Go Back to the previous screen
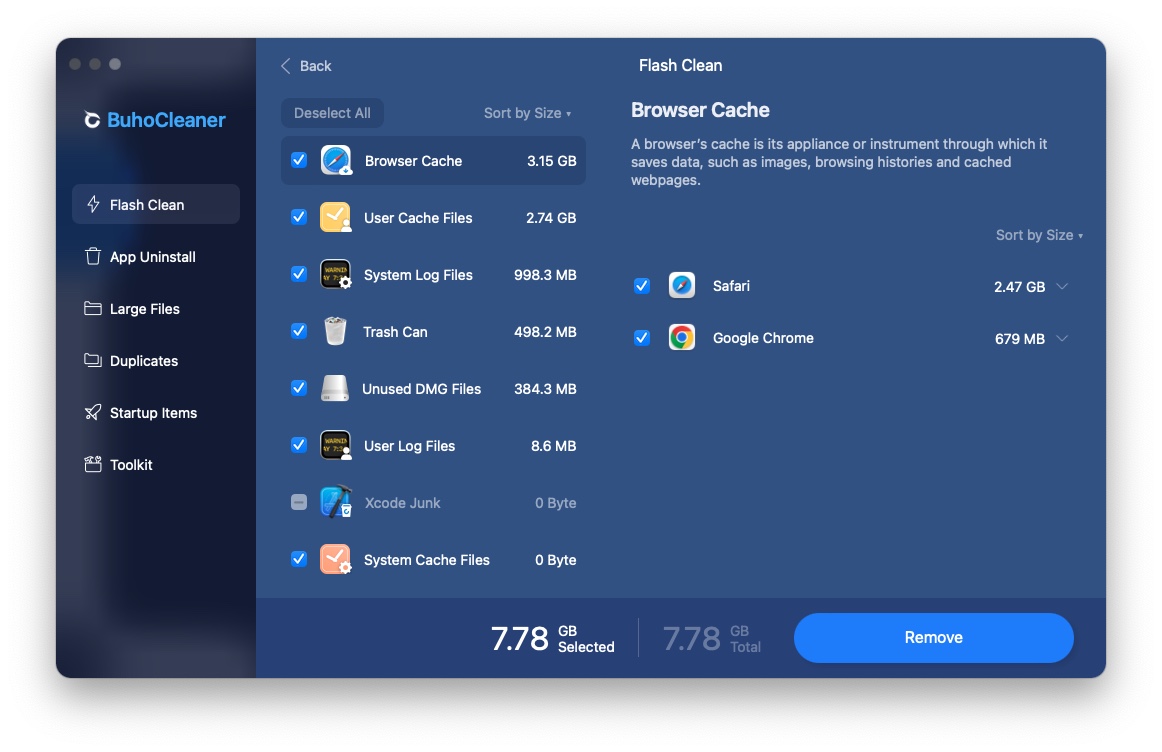 tap(306, 66)
